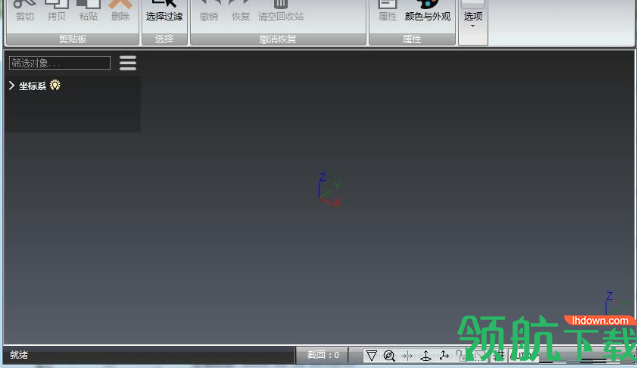
Task: Empty the recycle bin (清空回收站)
Action: point(281,11)
